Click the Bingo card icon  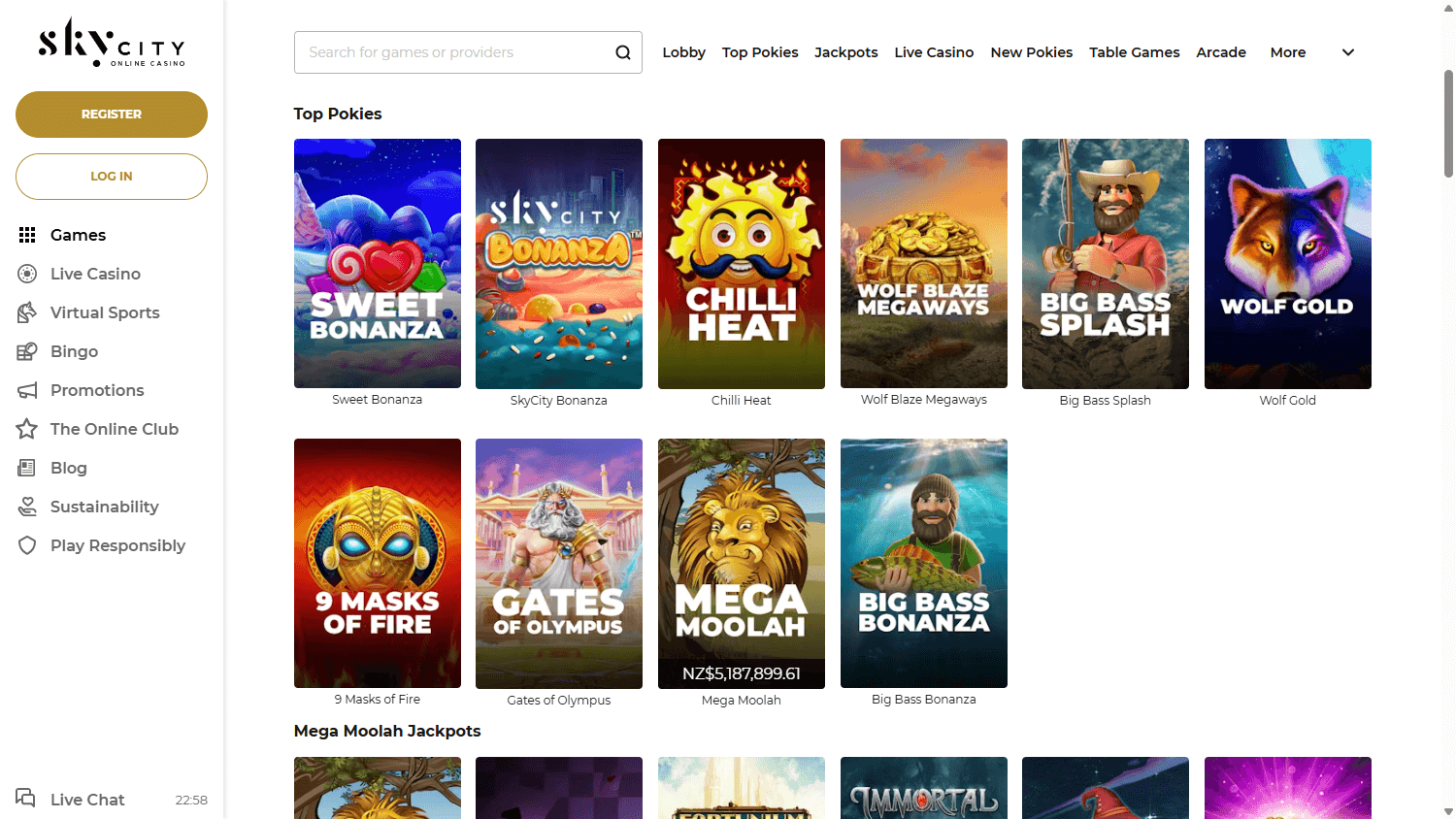[x=27, y=350]
